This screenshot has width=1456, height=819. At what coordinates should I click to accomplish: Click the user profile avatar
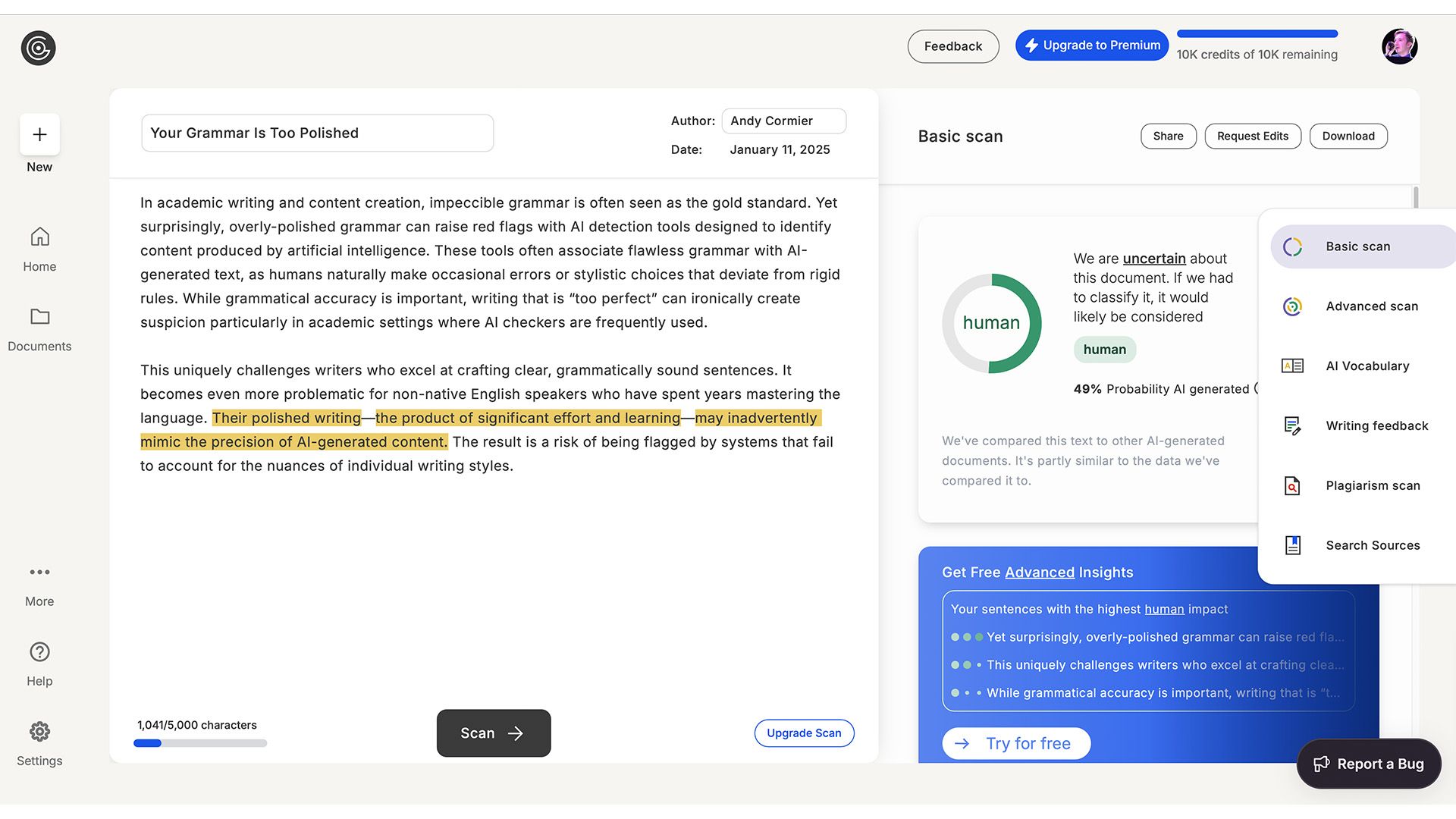(1399, 46)
